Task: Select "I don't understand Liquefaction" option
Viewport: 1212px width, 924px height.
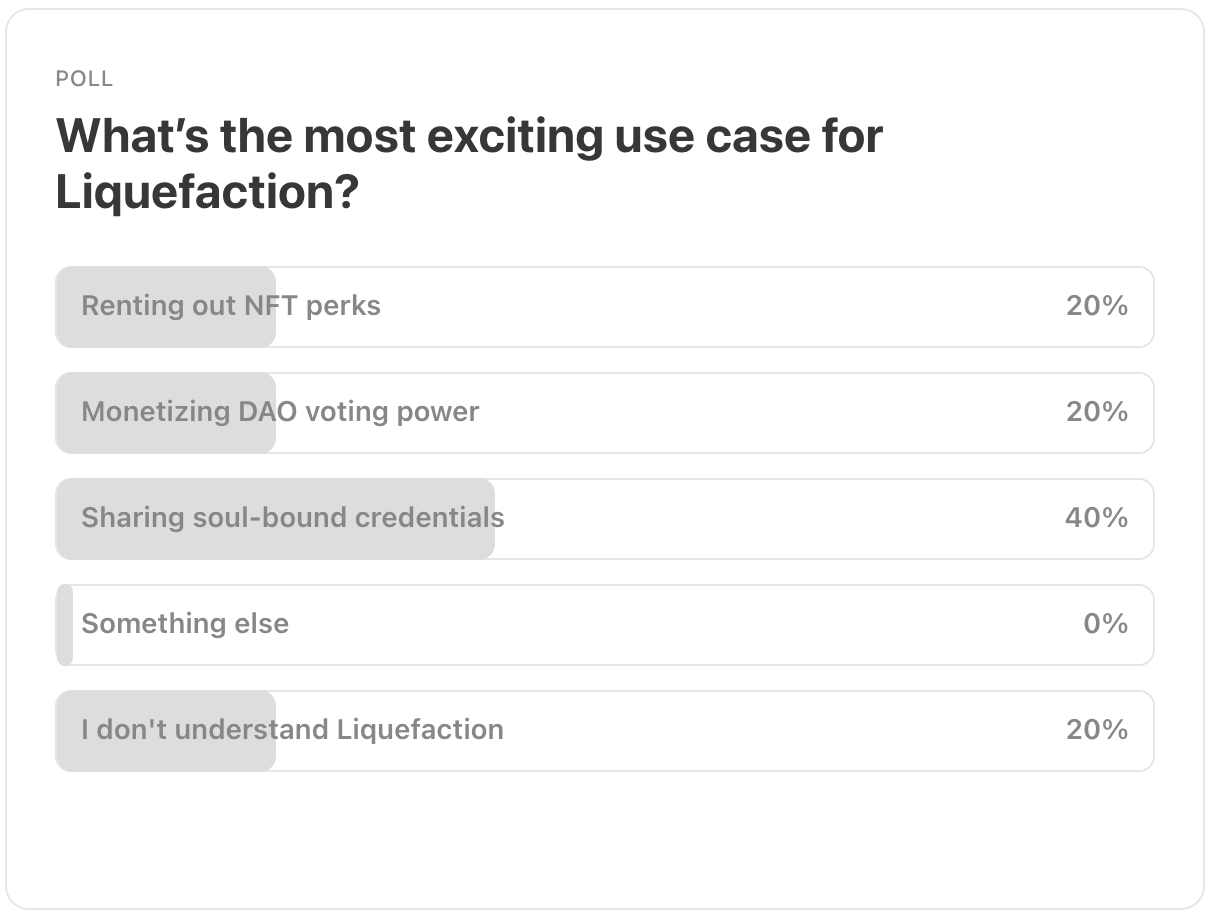Action: 292,730
